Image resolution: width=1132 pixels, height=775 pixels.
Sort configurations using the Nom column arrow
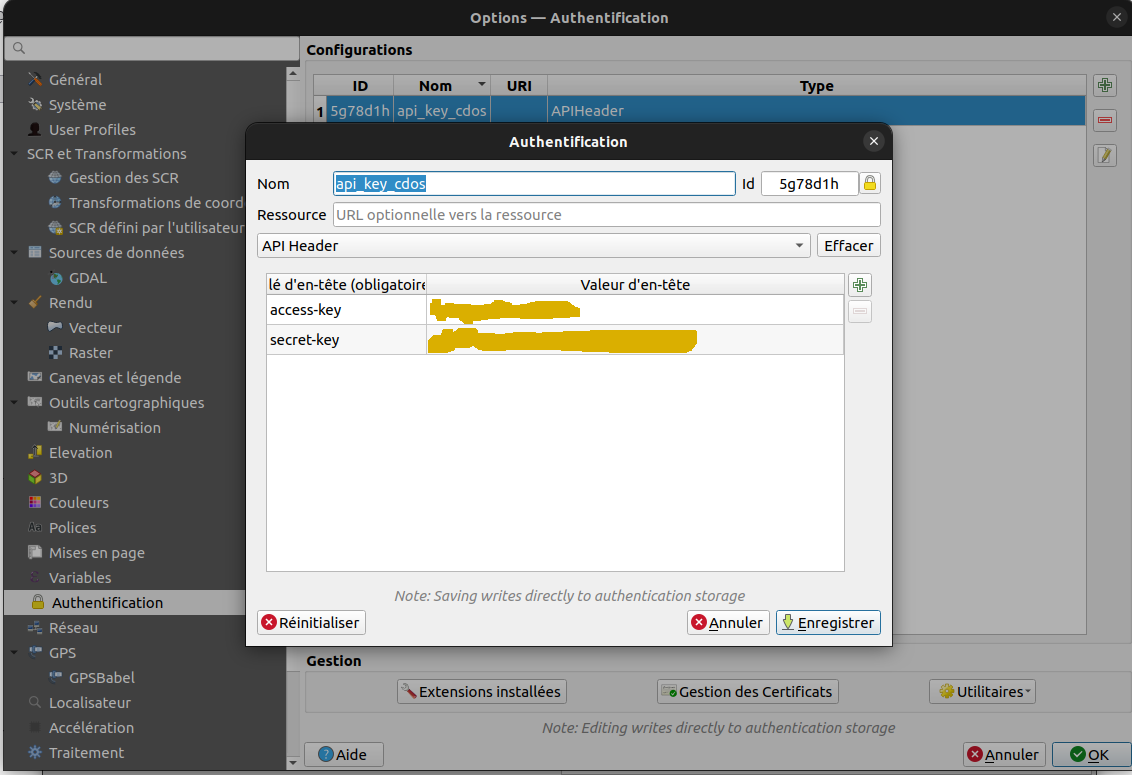(480, 85)
